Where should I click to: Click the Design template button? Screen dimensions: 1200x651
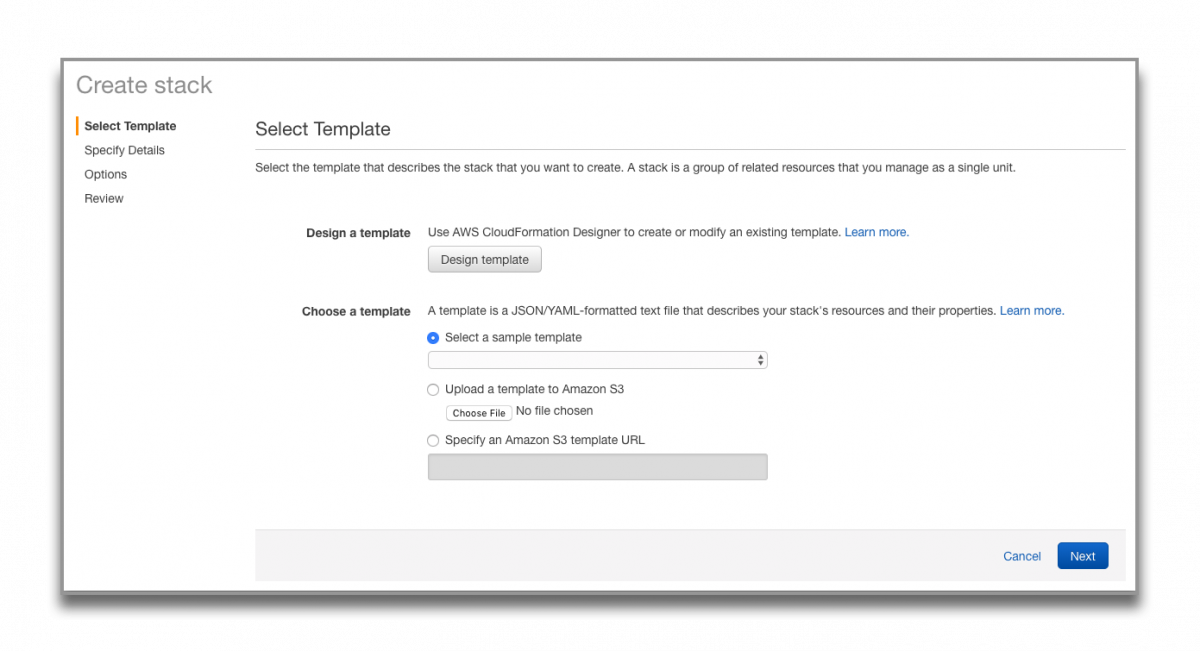(x=484, y=260)
